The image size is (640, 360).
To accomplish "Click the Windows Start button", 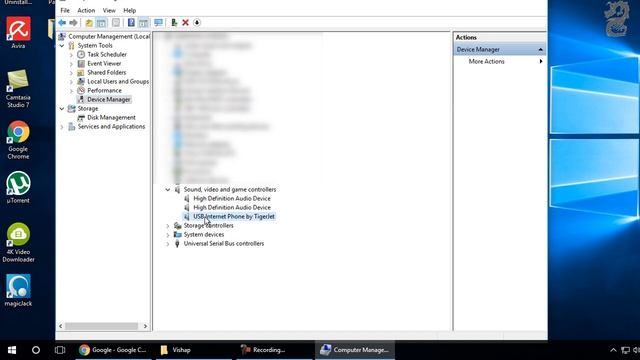I will click(12, 350).
